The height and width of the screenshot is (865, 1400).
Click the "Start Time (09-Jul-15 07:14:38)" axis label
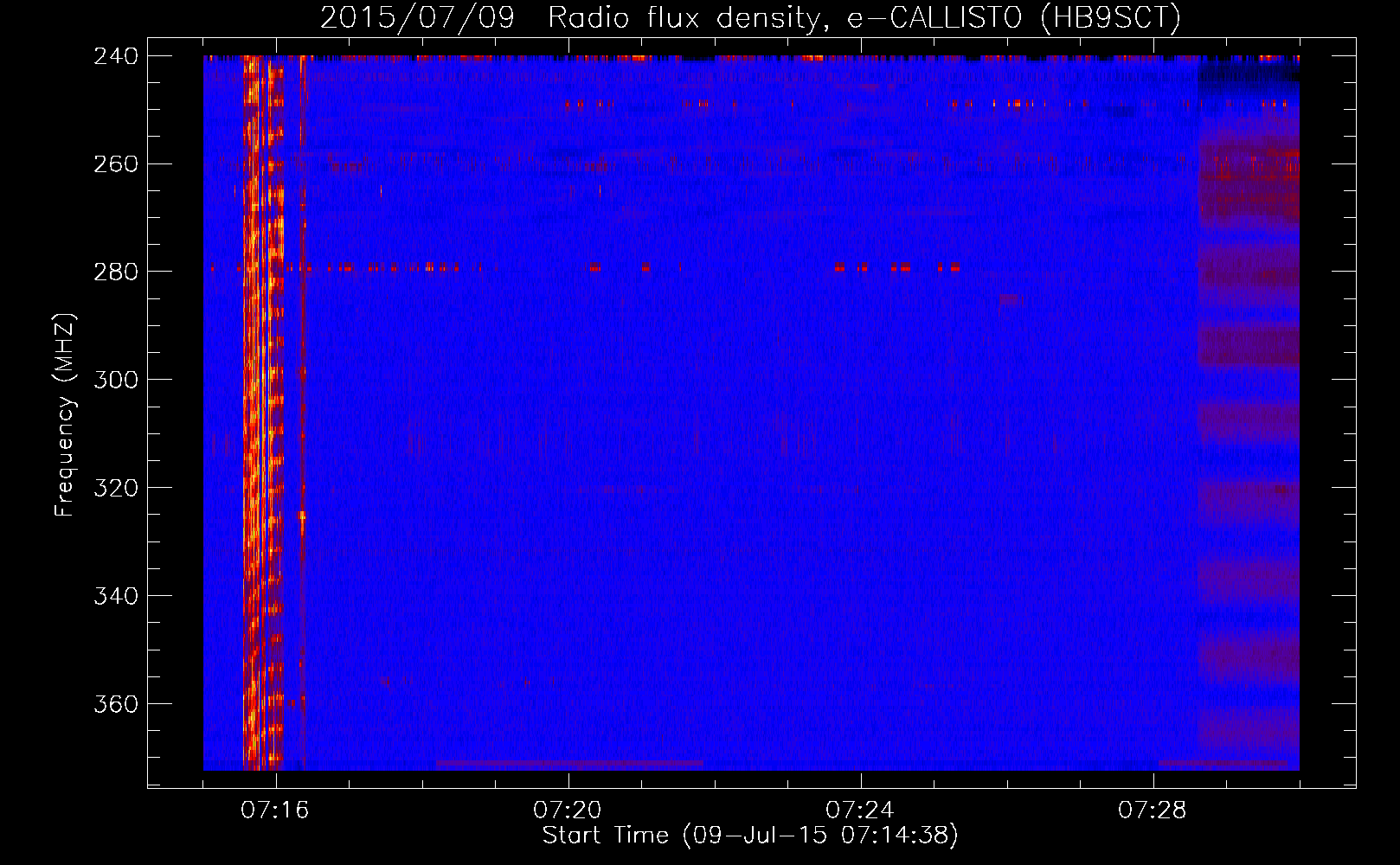tap(750, 836)
